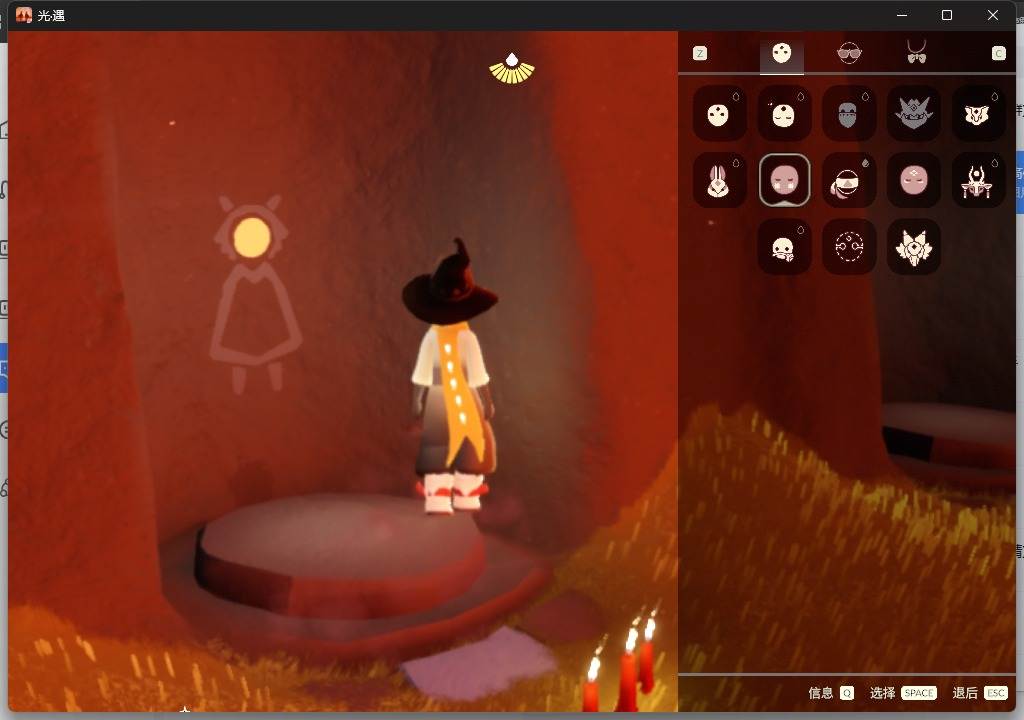
Task: Select the dashed-outline circle mask
Action: [848, 247]
